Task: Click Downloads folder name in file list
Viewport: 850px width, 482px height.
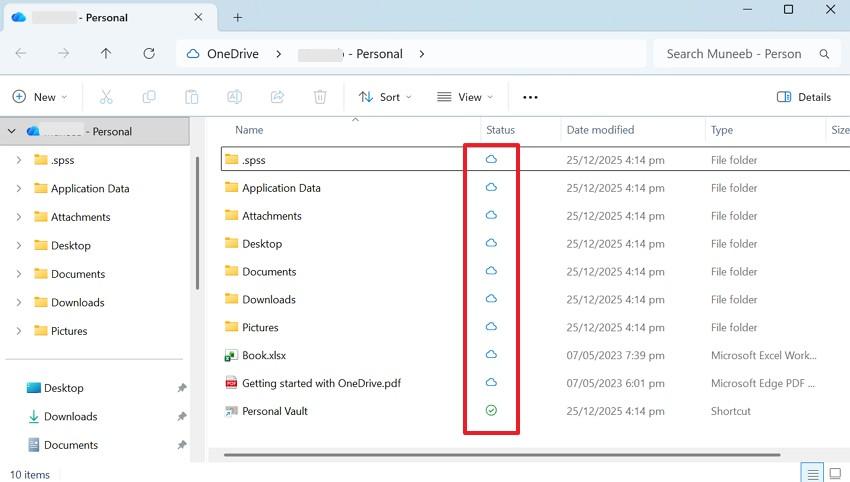Action: click(269, 299)
